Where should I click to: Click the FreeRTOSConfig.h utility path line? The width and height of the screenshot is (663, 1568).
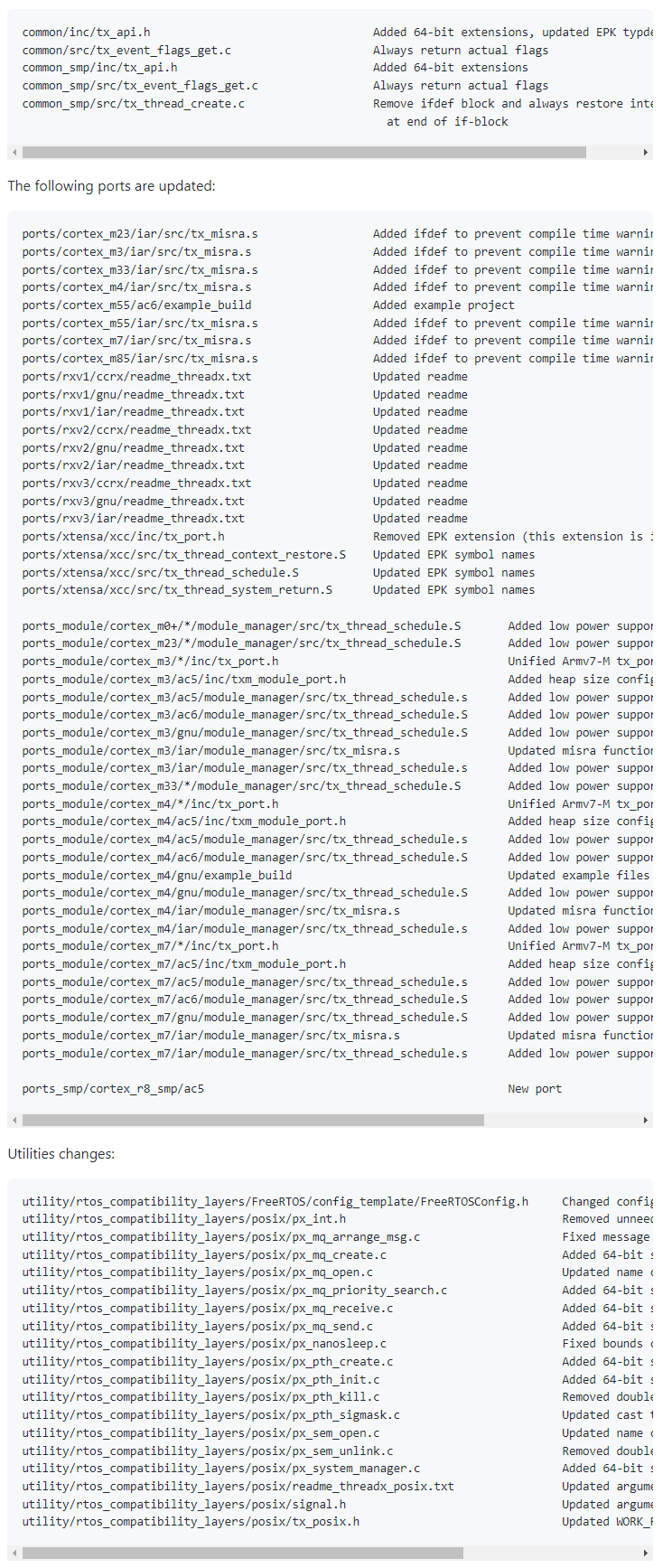pyautogui.click(x=275, y=1202)
